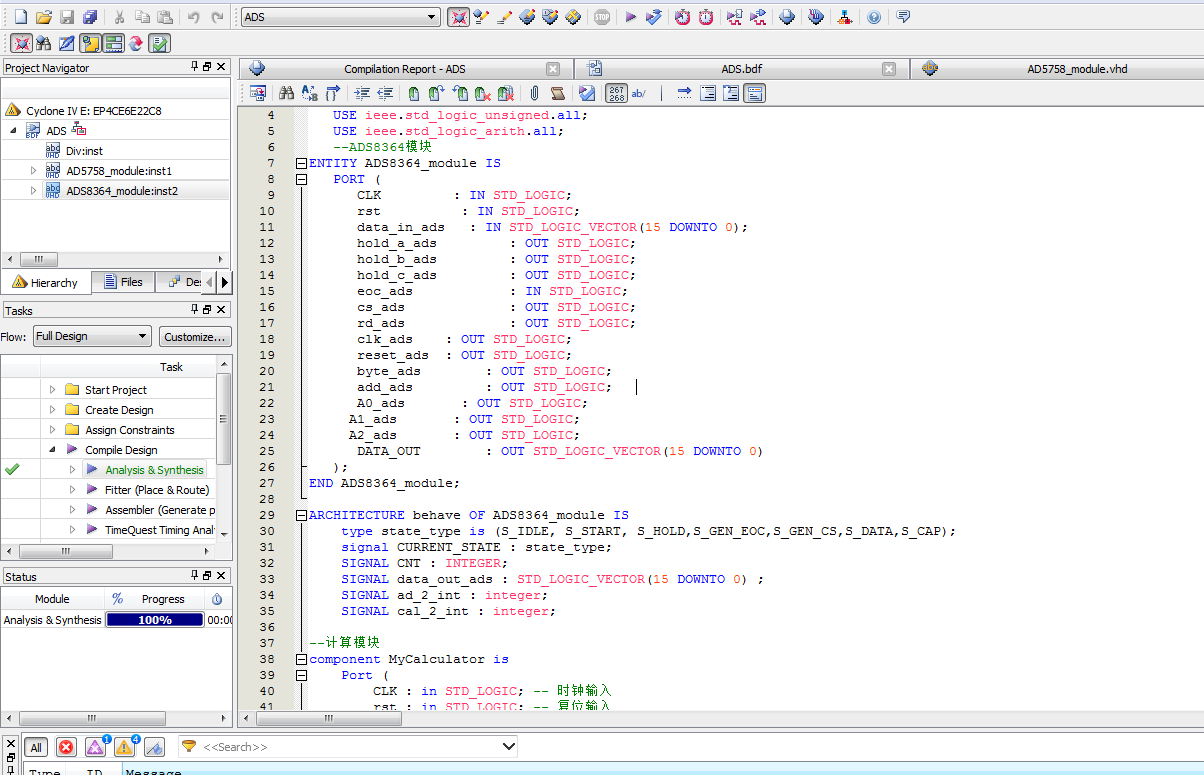Viewport: 1204px width, 775px height.
Task: Click the Start Compilation play icon
Action: [x=630, y=17]
